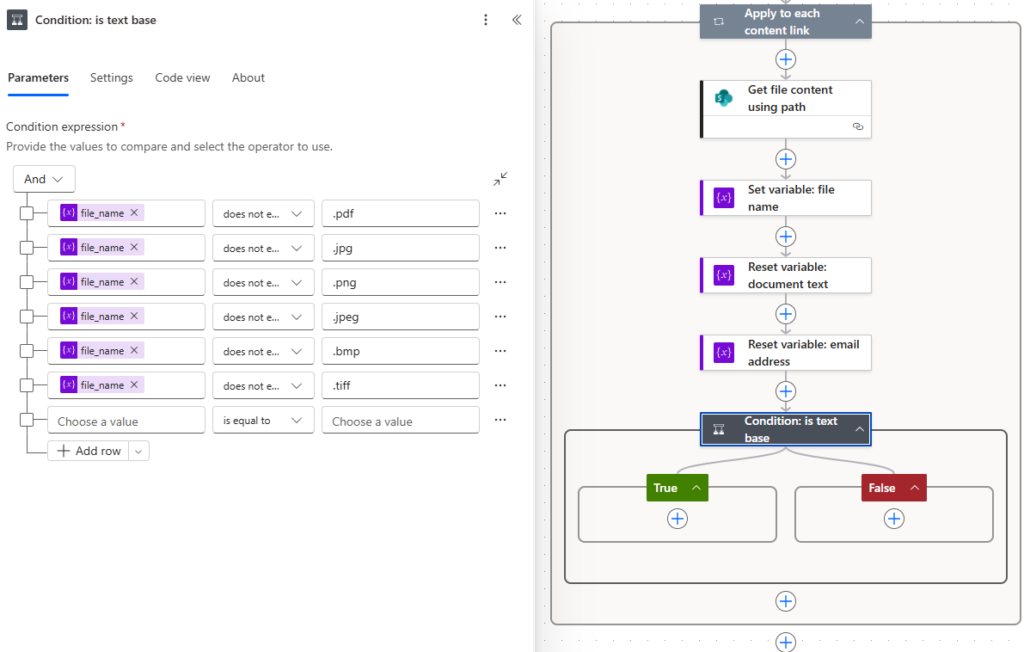This screenshot has width=1024, height=652.
Task: Check the box for the .png row
Action: (27, 282)
